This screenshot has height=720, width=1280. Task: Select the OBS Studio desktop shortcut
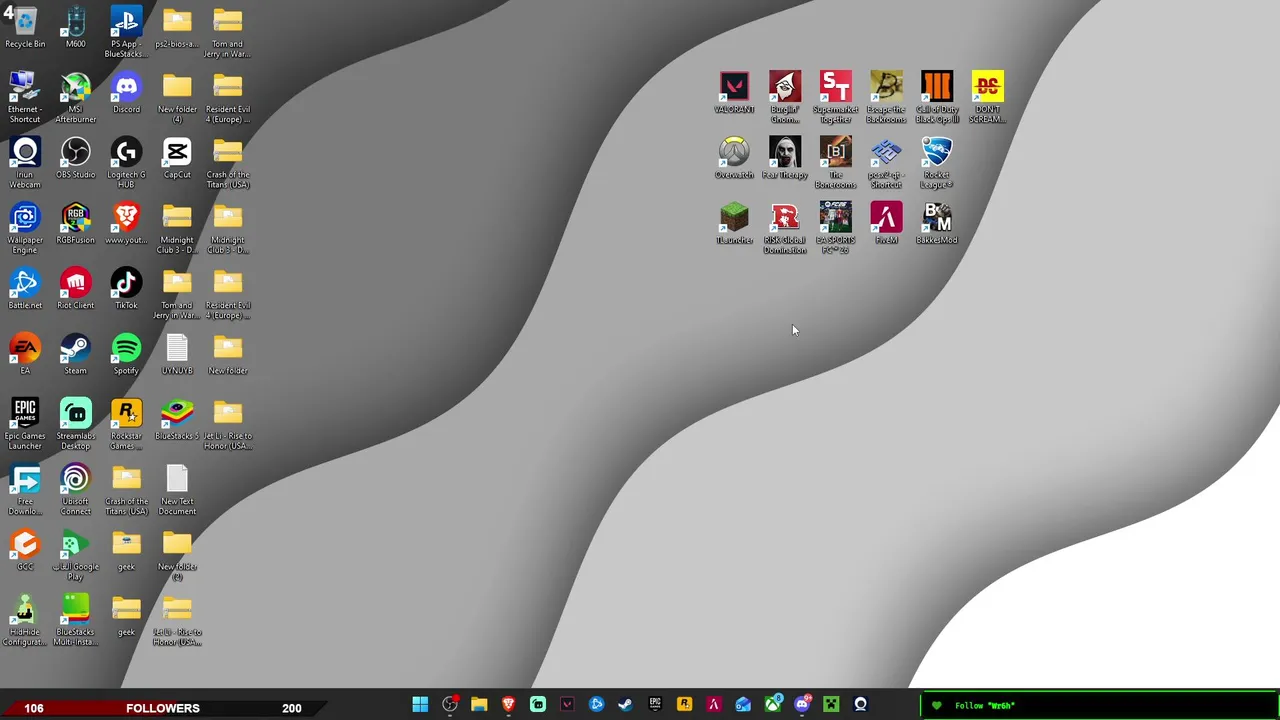tap(75, 158)
